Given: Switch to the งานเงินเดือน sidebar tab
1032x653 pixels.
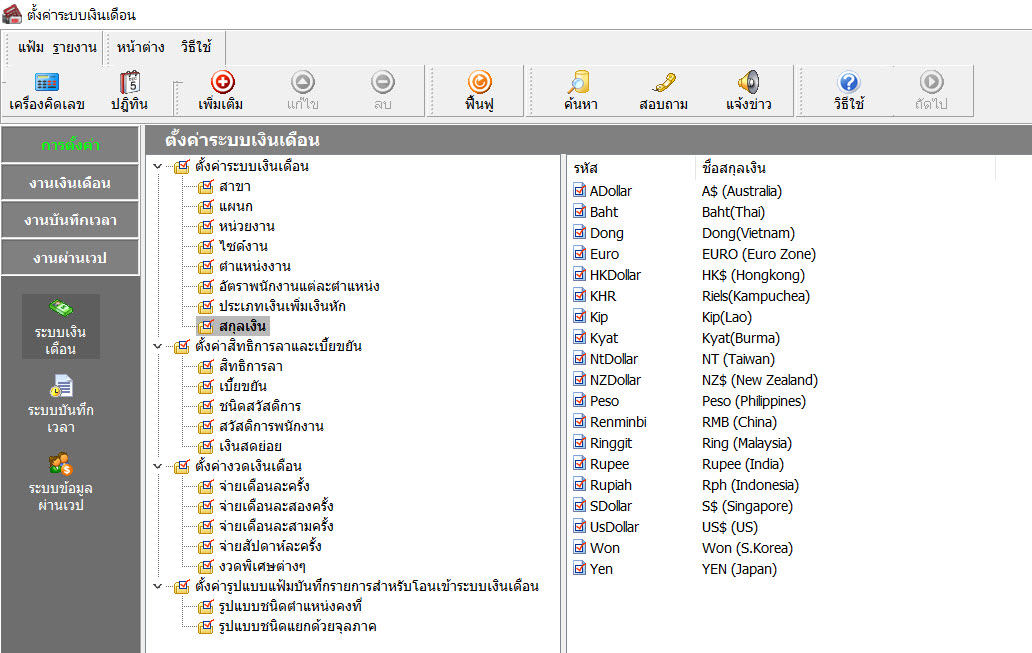Looking at the screenshot, I should point(70,183).
